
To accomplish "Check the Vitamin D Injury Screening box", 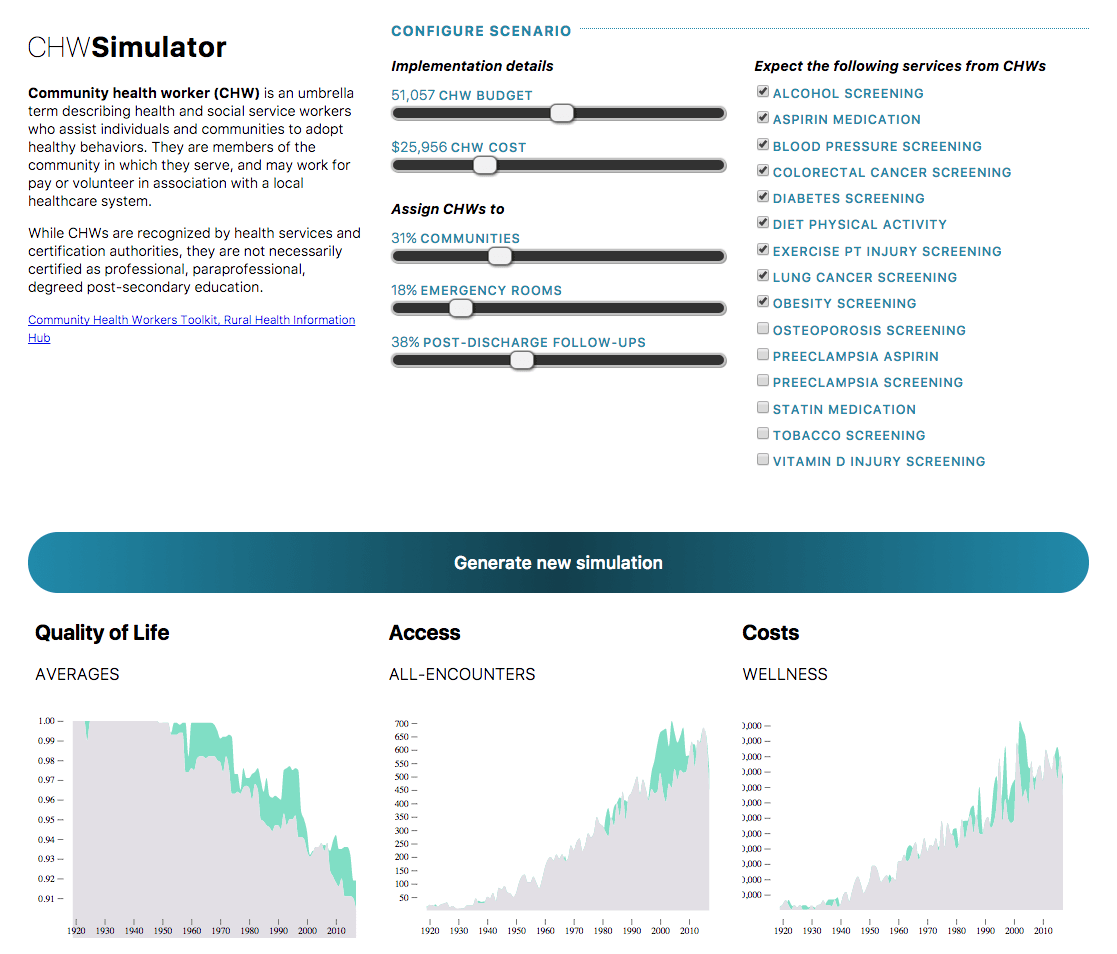I will click(x=763, y=460).
